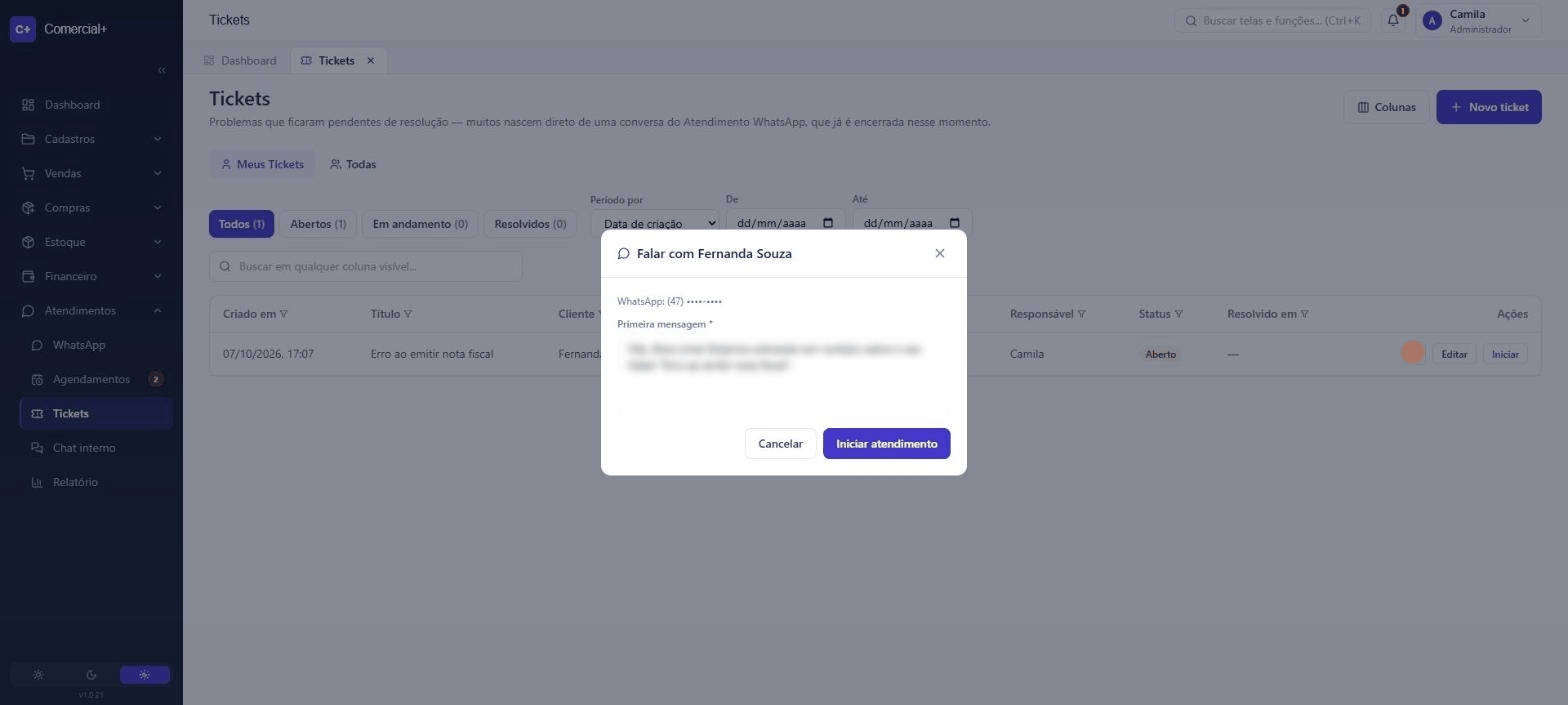Open the Período por dropdown
This screenshot has width=1568, height=705.
(x=654, y=223)
